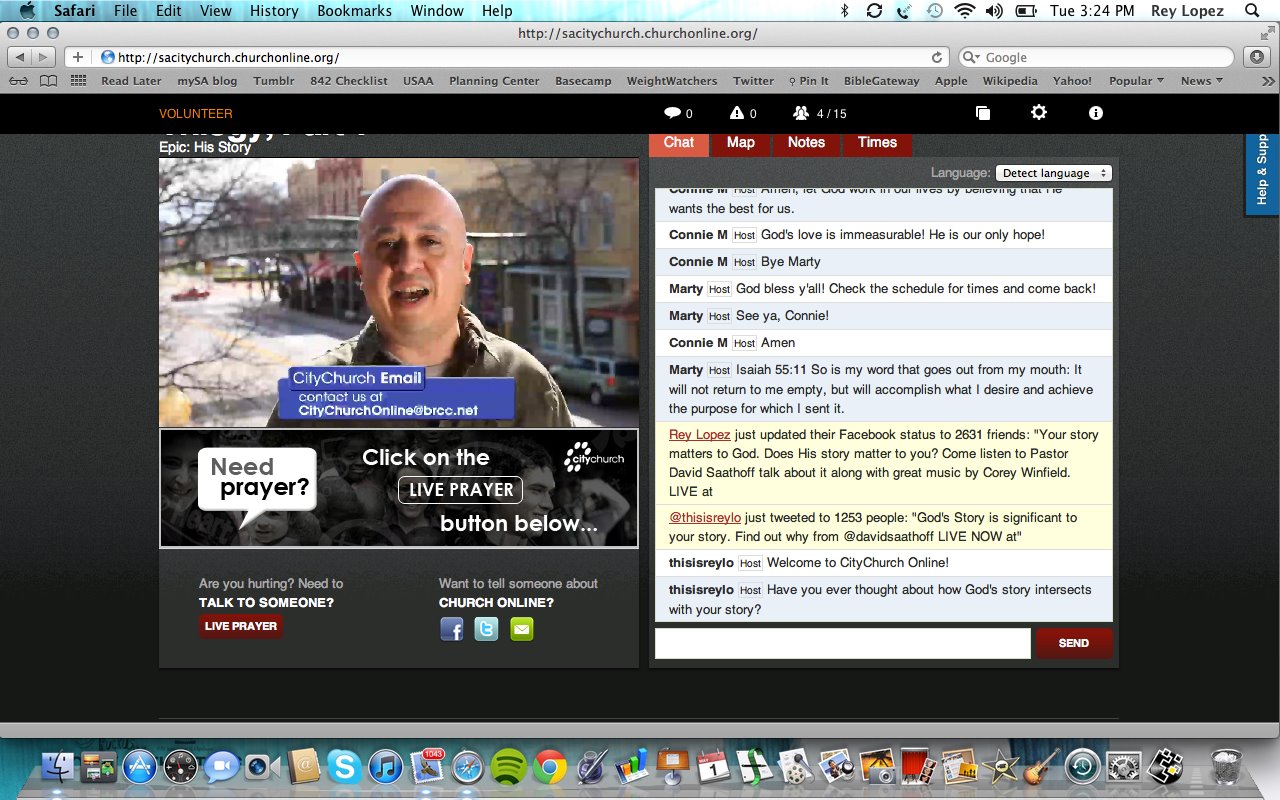Click the pop-out window icon

pos(983,113)
